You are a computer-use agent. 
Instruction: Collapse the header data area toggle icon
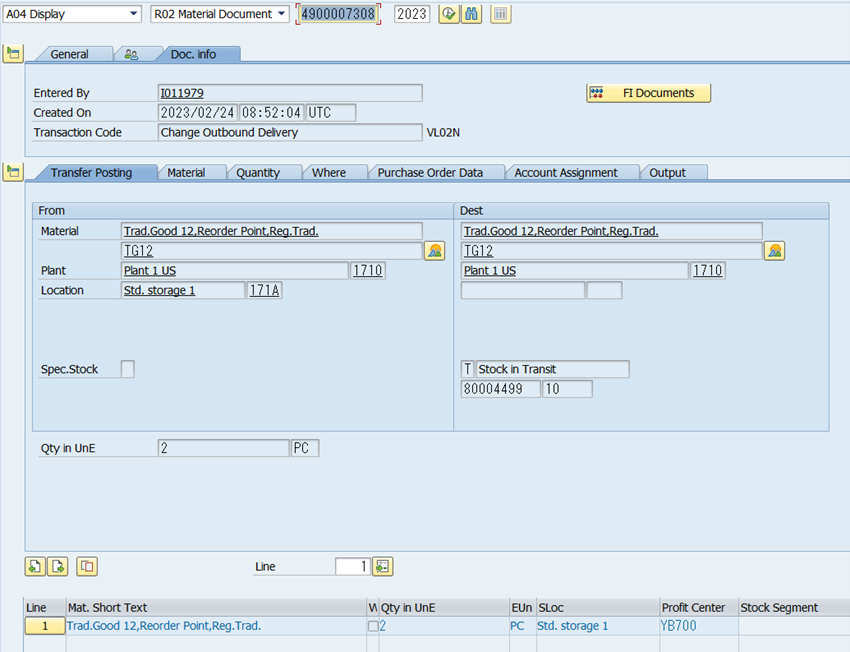[13, 54]
